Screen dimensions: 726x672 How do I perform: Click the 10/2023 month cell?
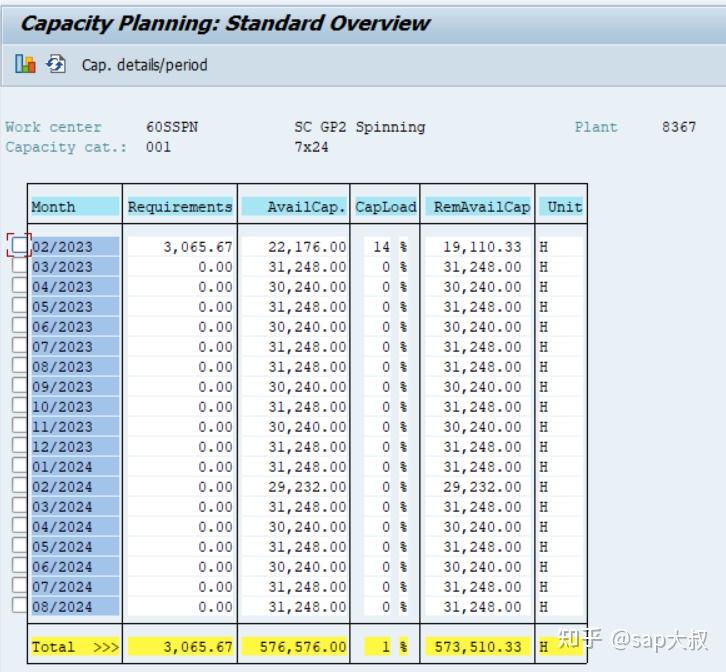coord(75,407)
